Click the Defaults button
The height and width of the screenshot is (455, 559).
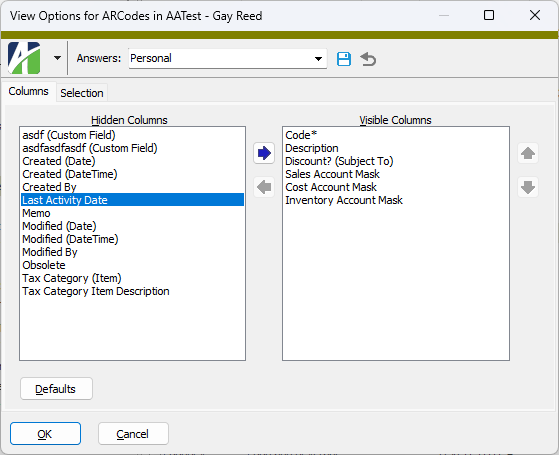coord(56,389)
